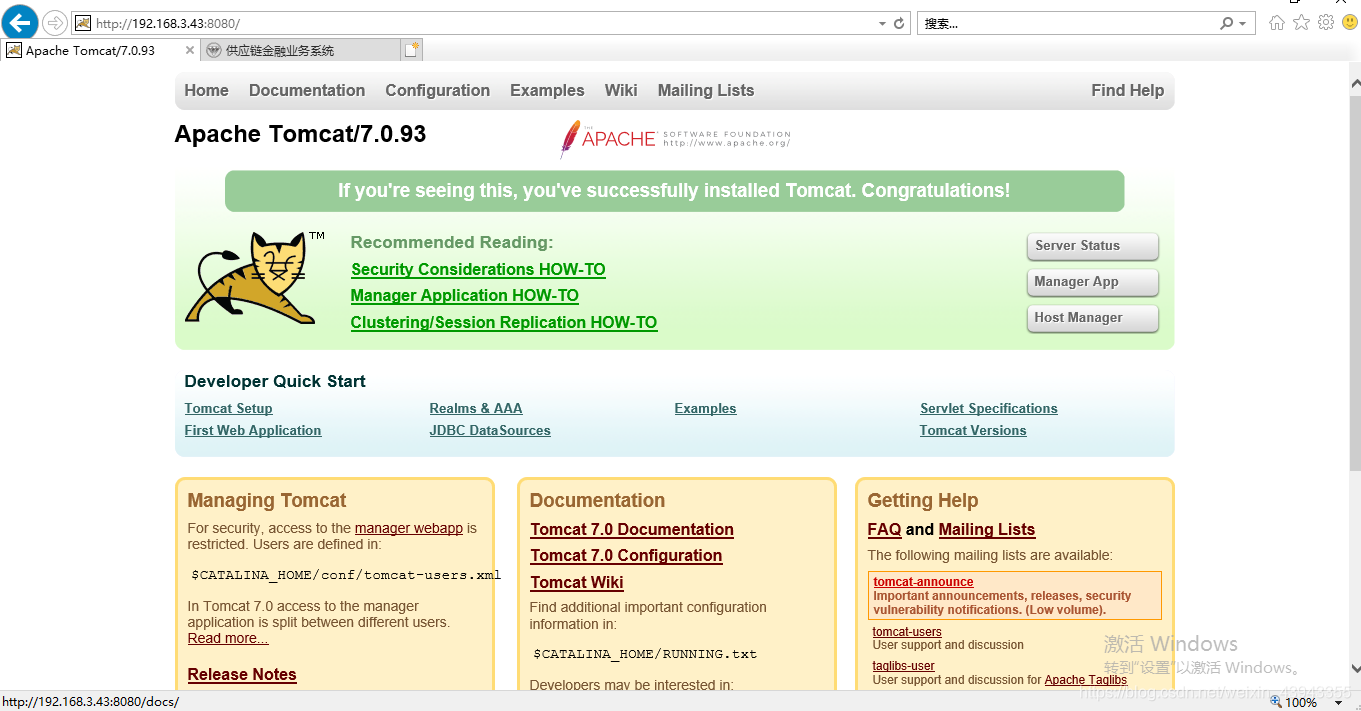The image size is (1361, 711).
Task: Open the Documentation nav item
Action: 307,90
